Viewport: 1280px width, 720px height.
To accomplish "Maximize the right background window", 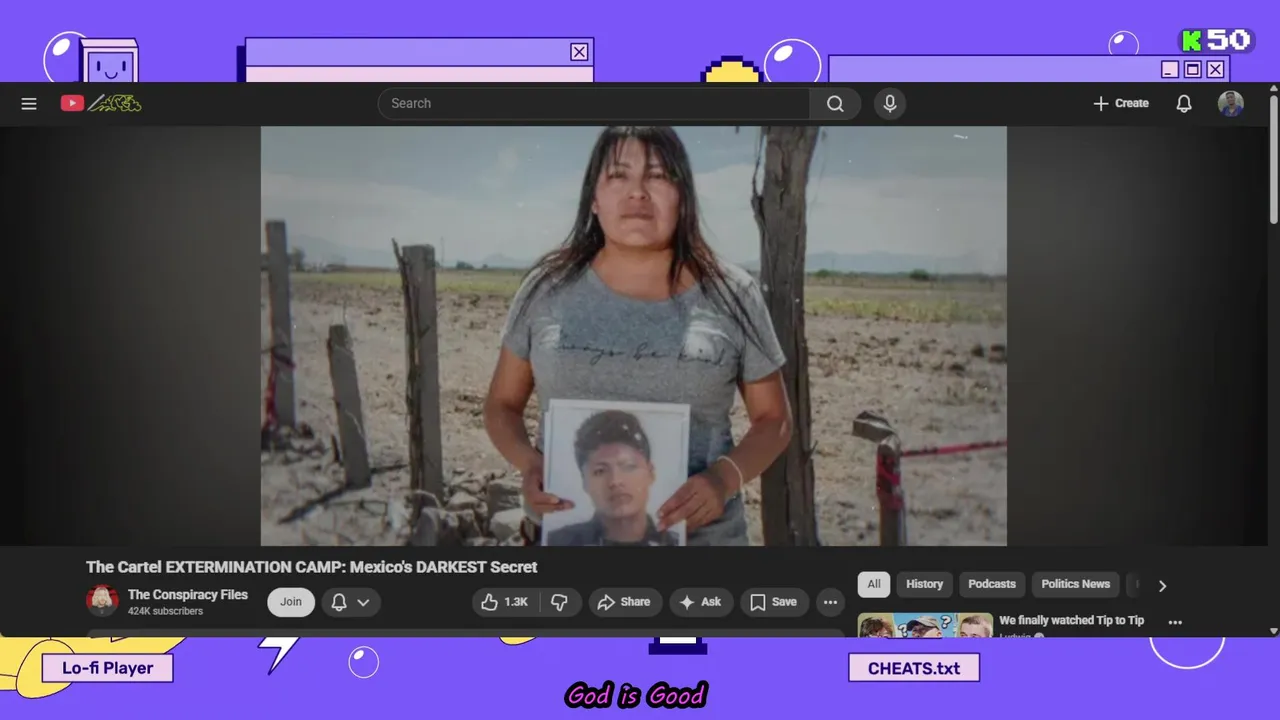I will point(1193,69).
